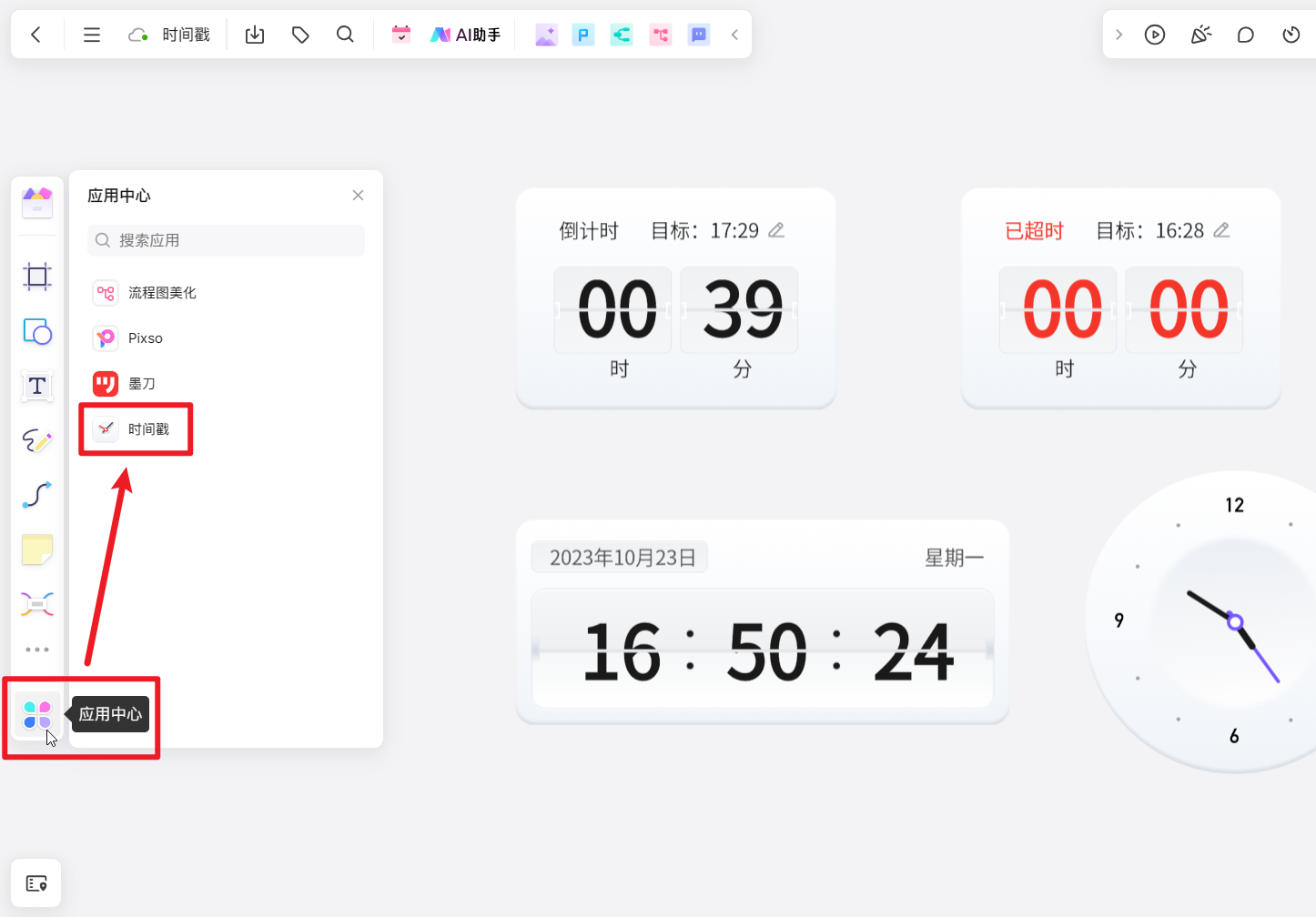Select the yellow sticky note tool
Screen dimensions: 1316x917
(x=37, y=549)
